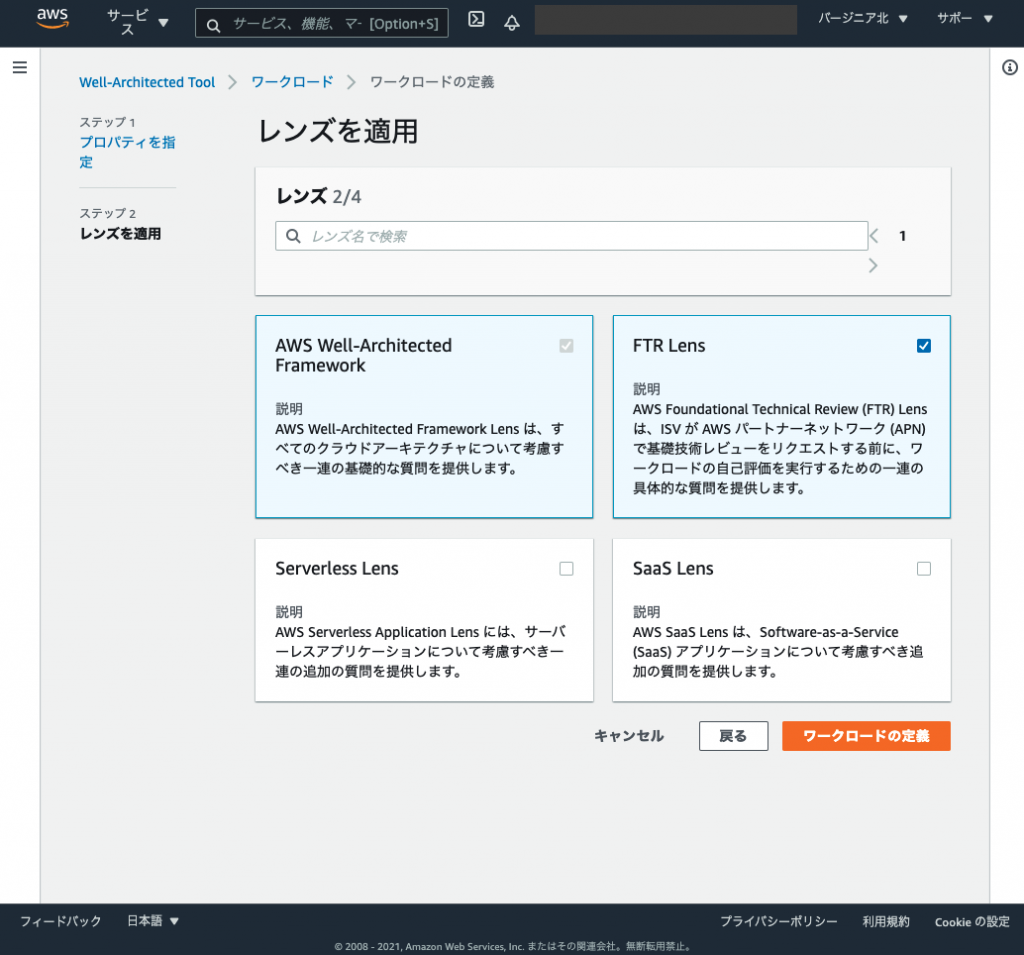Select page 1 of lens list
The width and height of the screenshot is (1024, 955).
tap(903, 236)
